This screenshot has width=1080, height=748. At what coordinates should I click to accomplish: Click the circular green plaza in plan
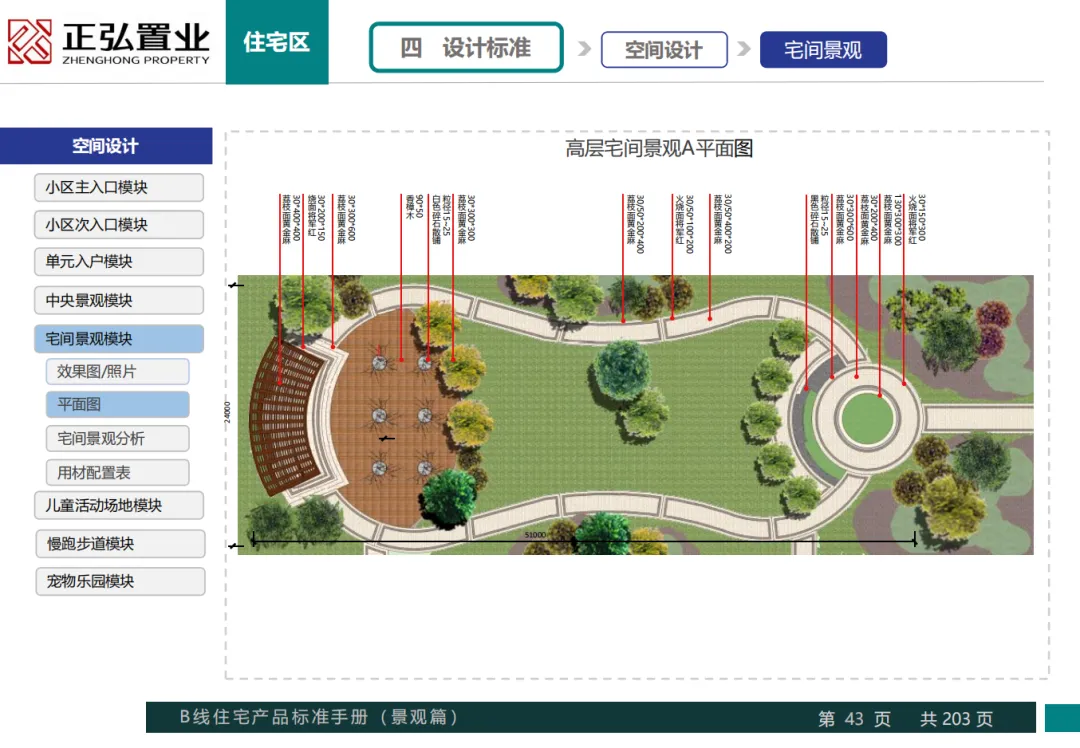tap(867, 417)
